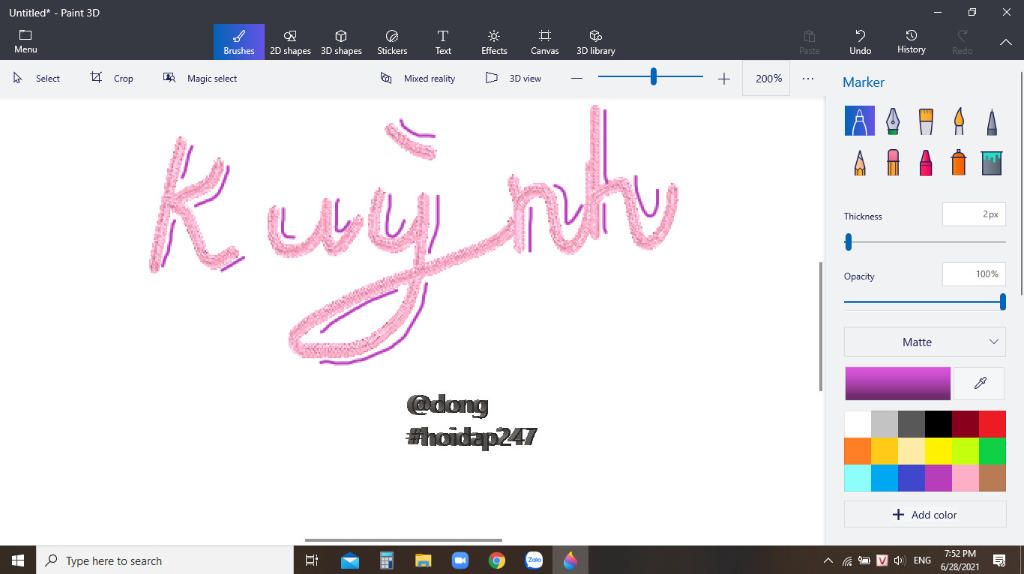
Task: Click the 200% zoom percentage field
Action: (766, 78)
